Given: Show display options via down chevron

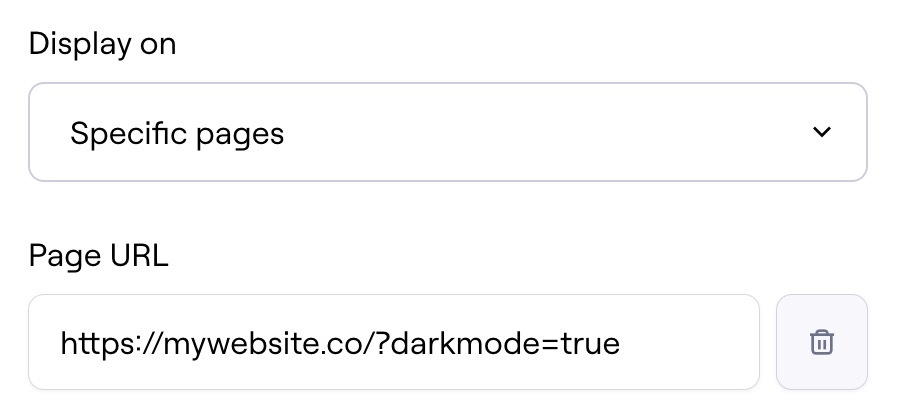Looking at the screenshot, I should click(822, 132).
